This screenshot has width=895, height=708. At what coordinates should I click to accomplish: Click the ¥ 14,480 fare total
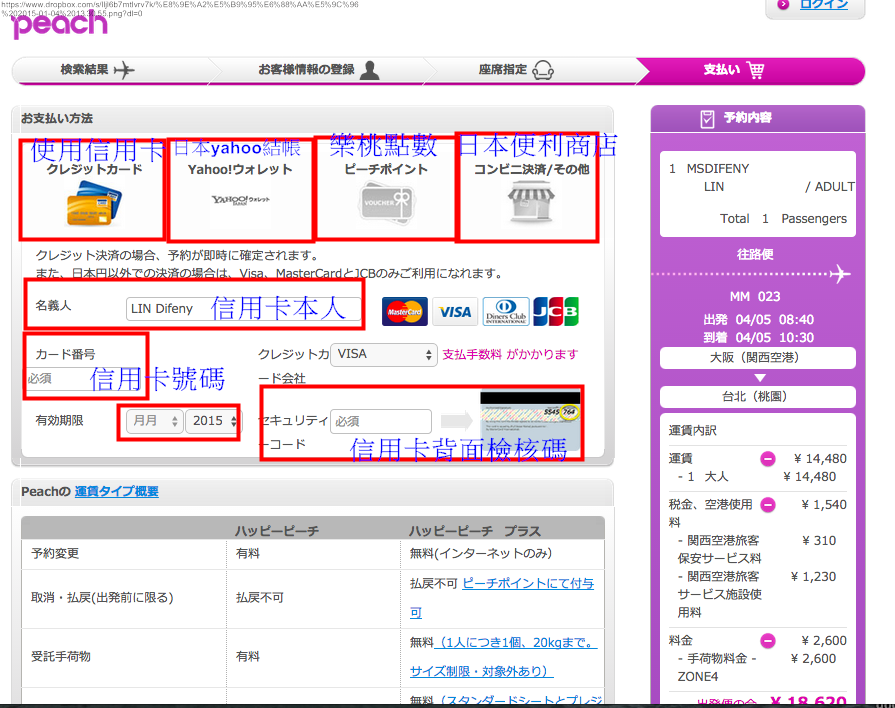[x=820, y=458]
